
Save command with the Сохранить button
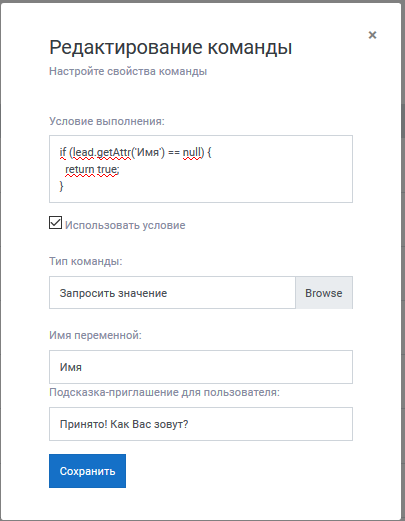87,471
